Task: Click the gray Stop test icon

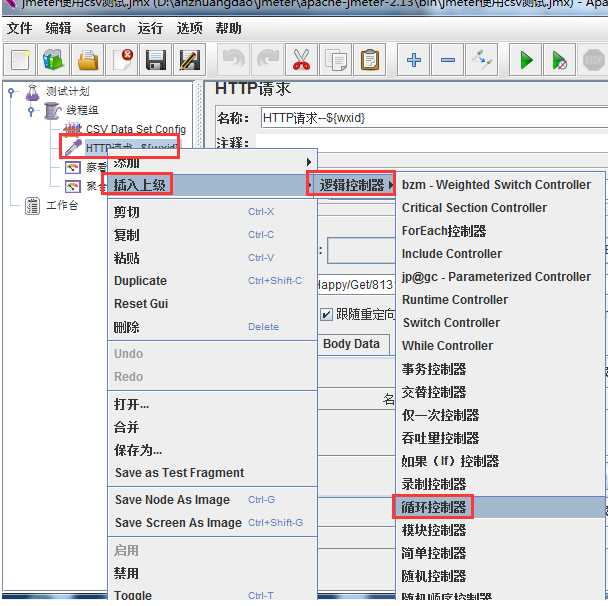Action: (593, 60)
